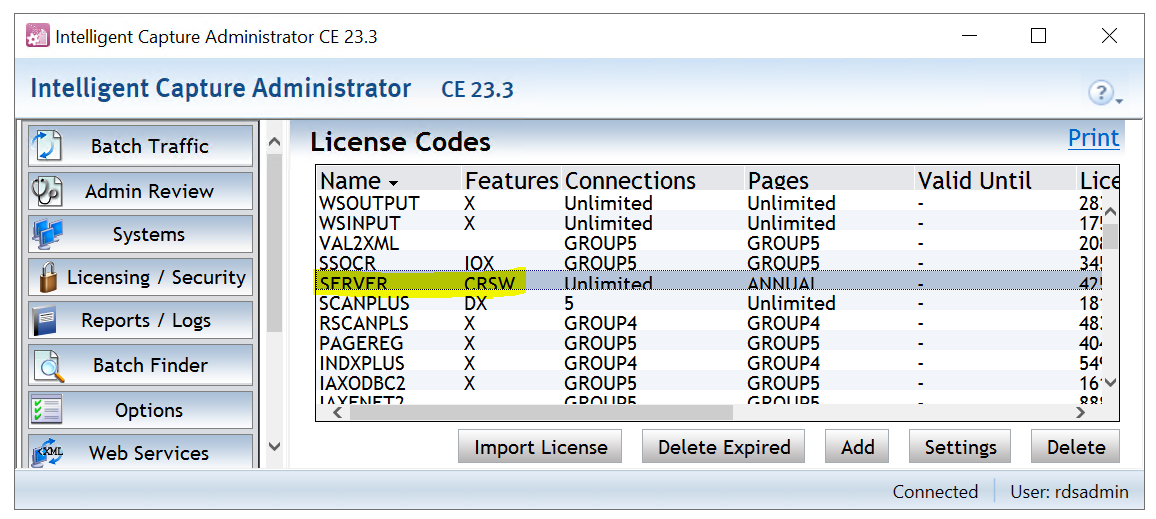Open the Batch Traffic section
Viewport: 1156px width, 519px height.
pyautogui.click(x=141, y=146)
